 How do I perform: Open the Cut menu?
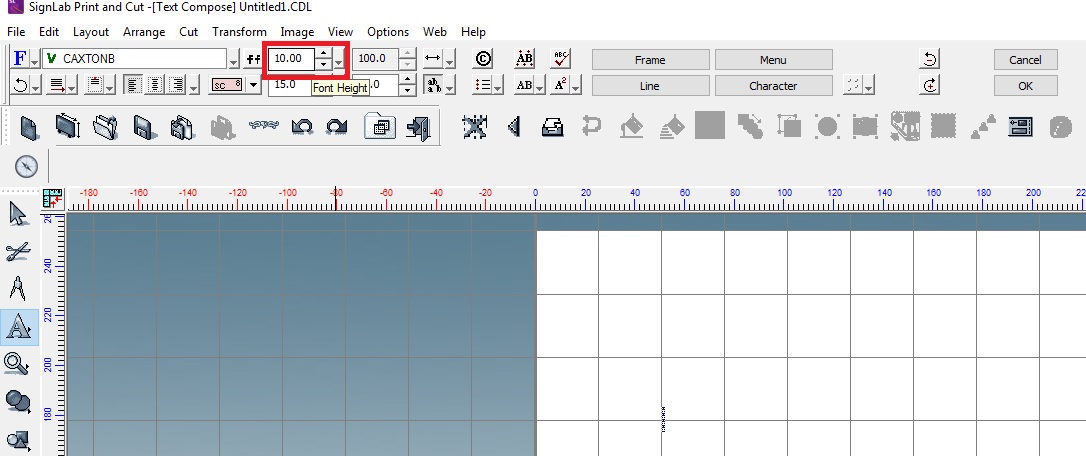tap(188, 32)
